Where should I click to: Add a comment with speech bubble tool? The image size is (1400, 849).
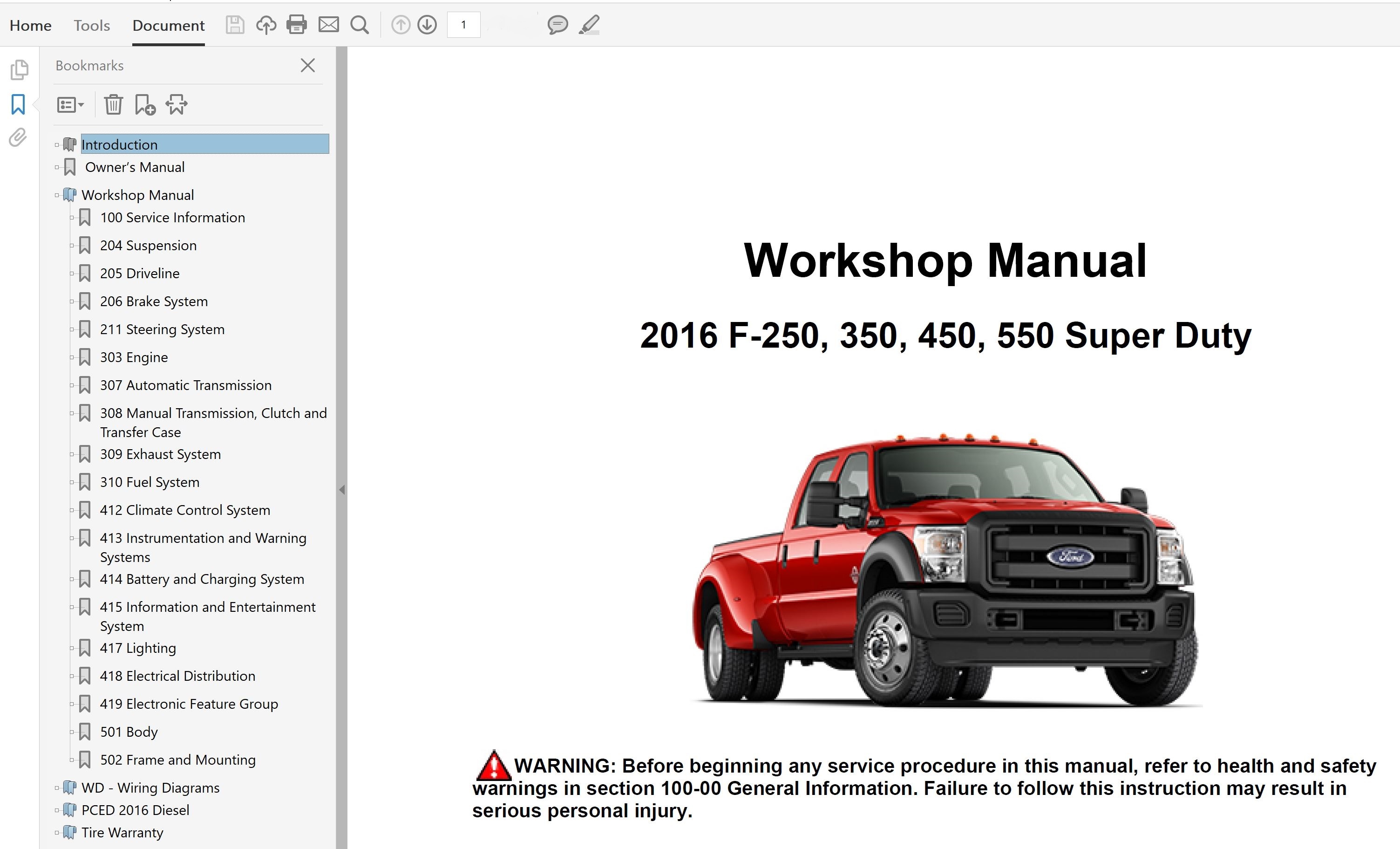557,25
